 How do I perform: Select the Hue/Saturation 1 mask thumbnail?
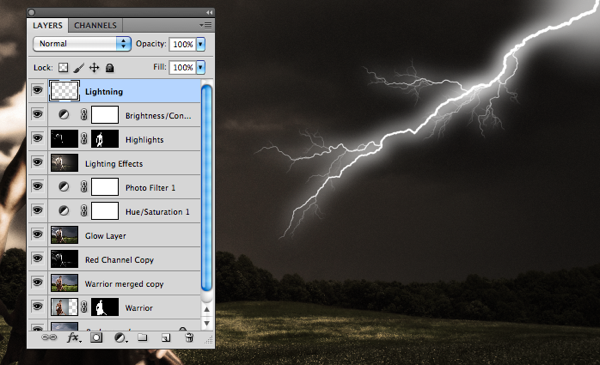pyautogui.click(x=105, y=211)
